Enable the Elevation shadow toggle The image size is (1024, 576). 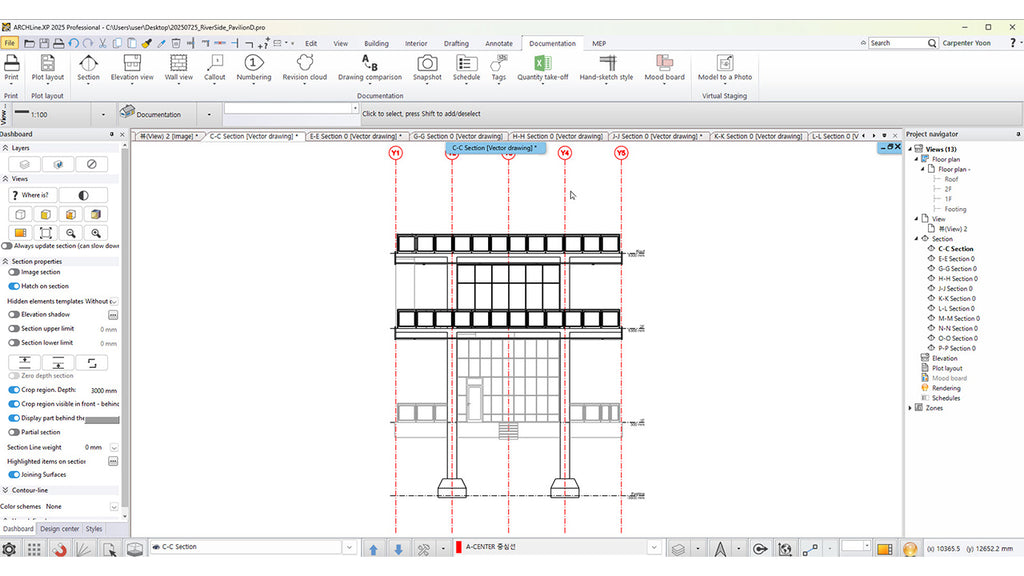click(14, 315)
